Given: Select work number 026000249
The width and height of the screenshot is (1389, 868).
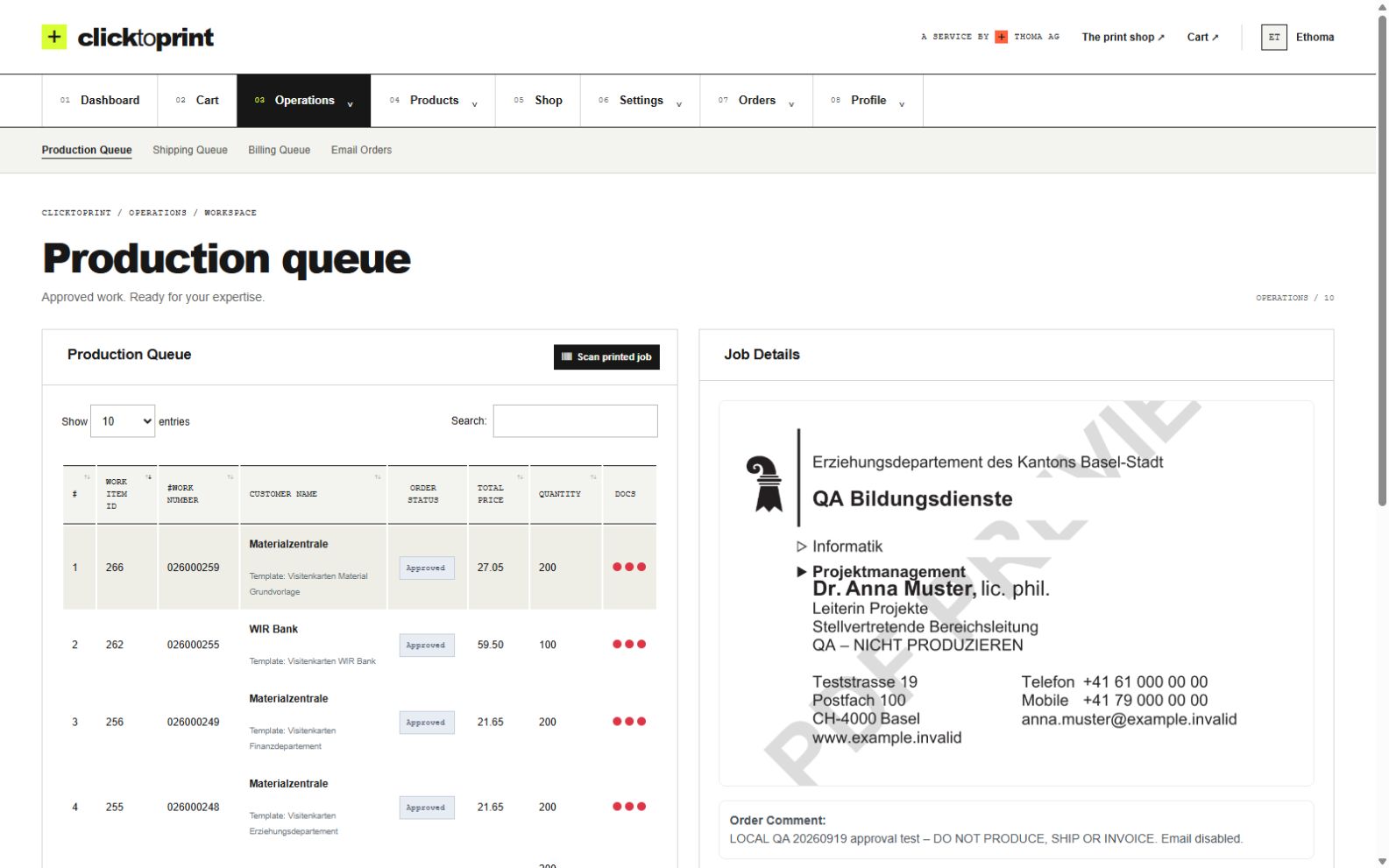Looking at the screenshot, I should [x=193, y=722].
